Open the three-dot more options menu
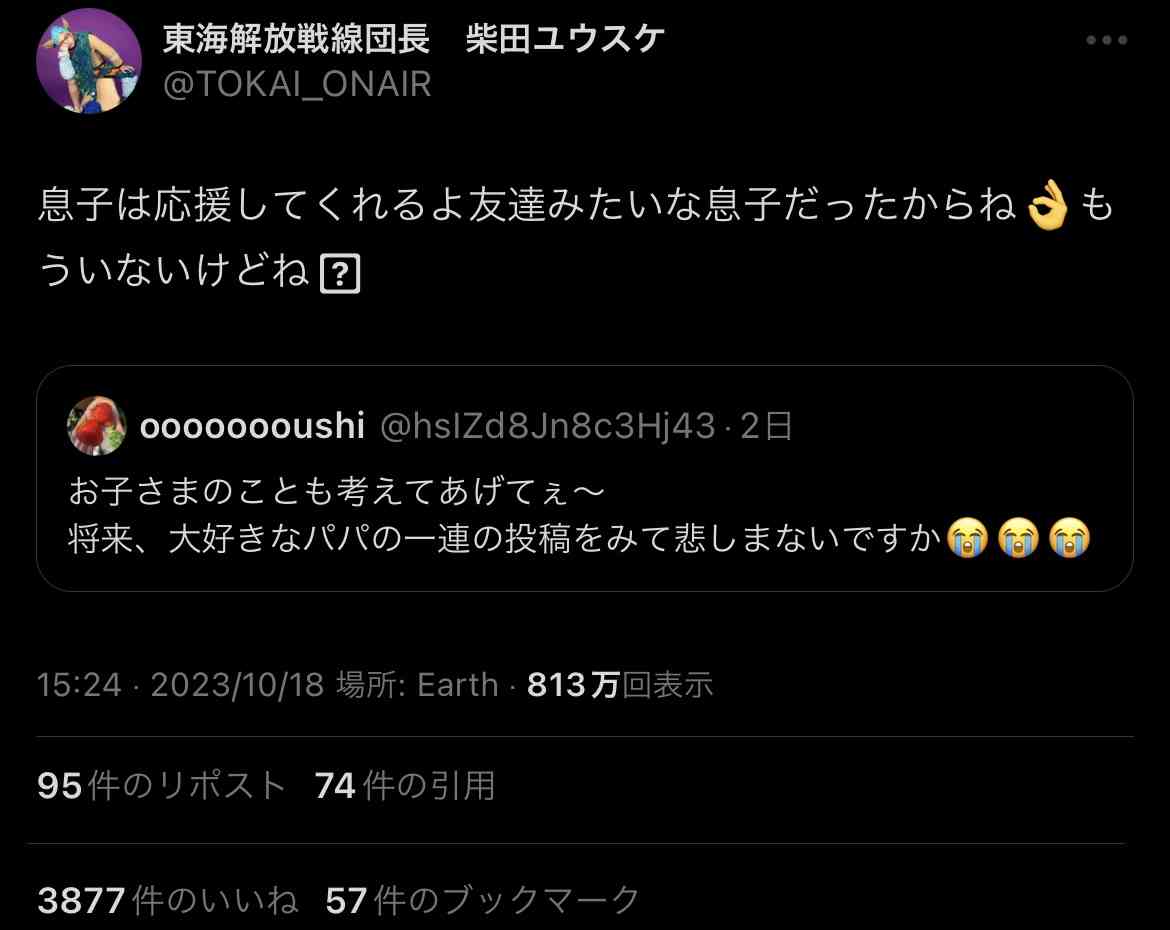Viewport: 1170px width, 930px height. point(1107,40)
